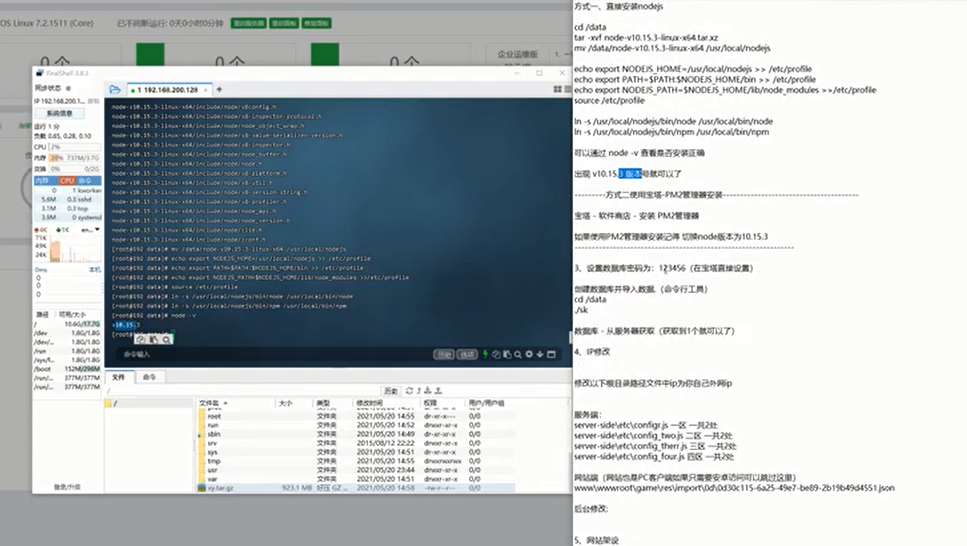
Task: Select the tmp folder row
Action: [356, 461]
